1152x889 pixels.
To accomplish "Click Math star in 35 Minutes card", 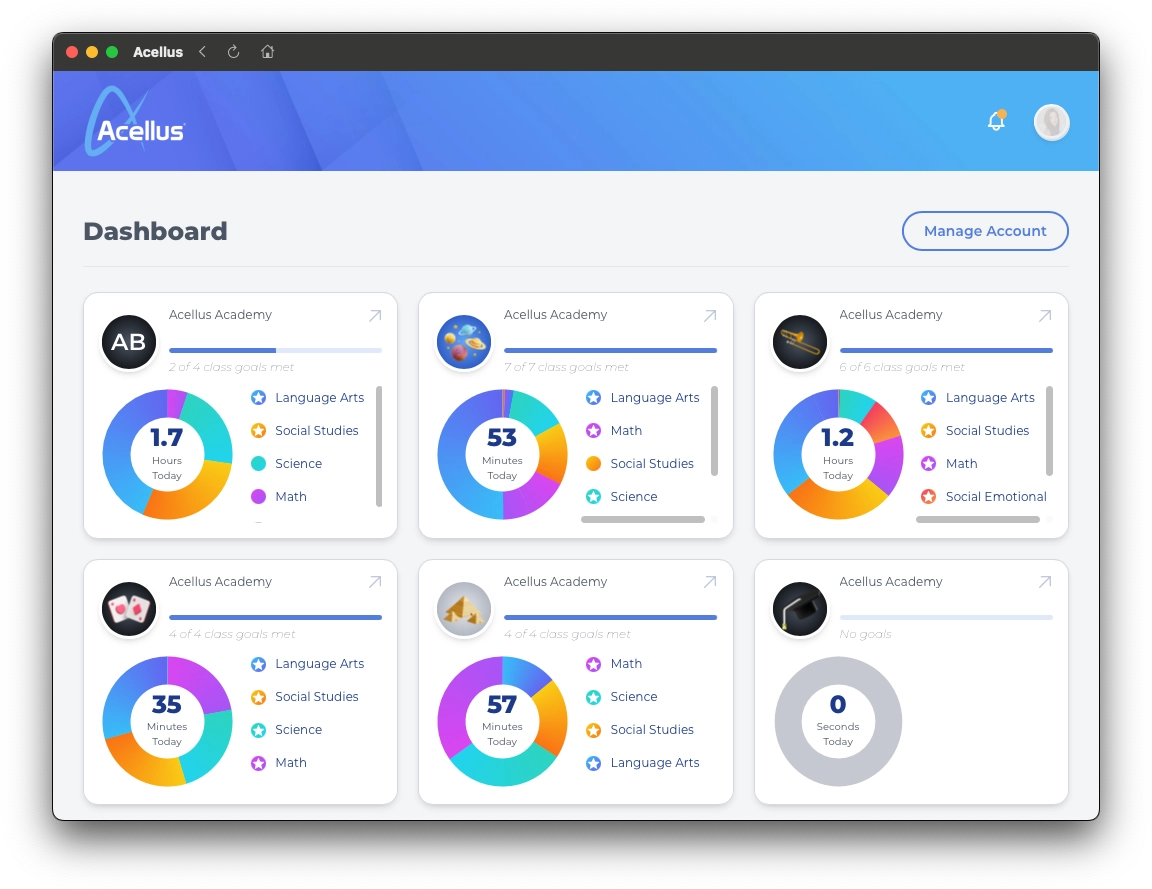I will 259,763.
